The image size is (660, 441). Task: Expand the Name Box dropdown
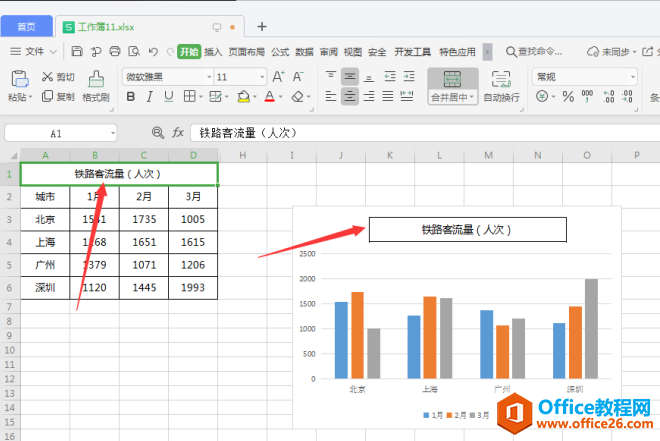click(x=112, y=133)
